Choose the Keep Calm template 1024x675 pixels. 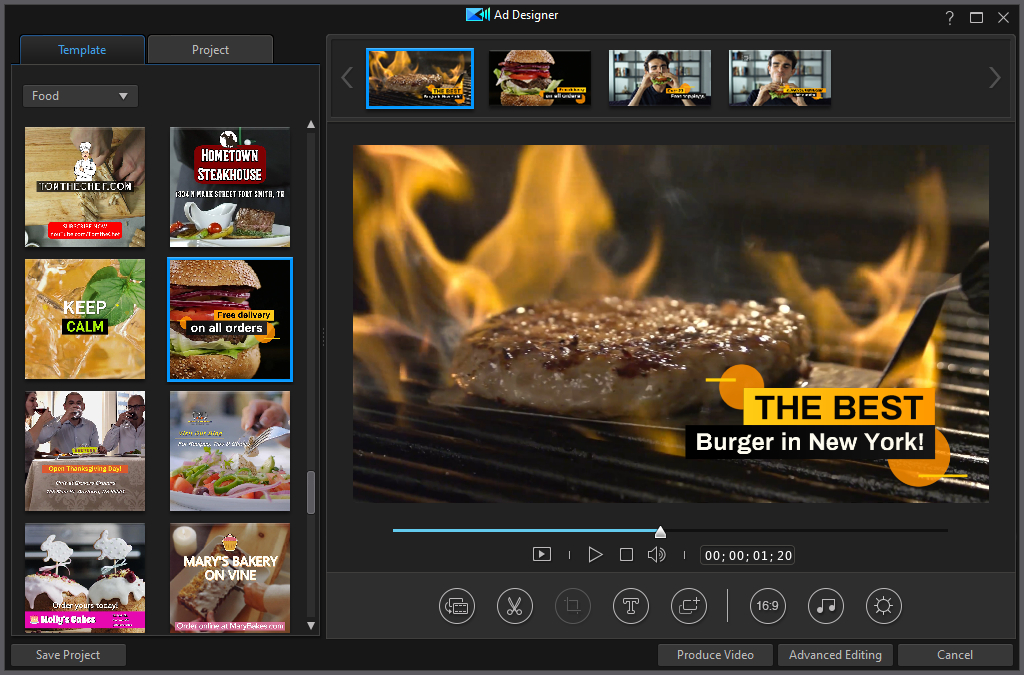85,319
